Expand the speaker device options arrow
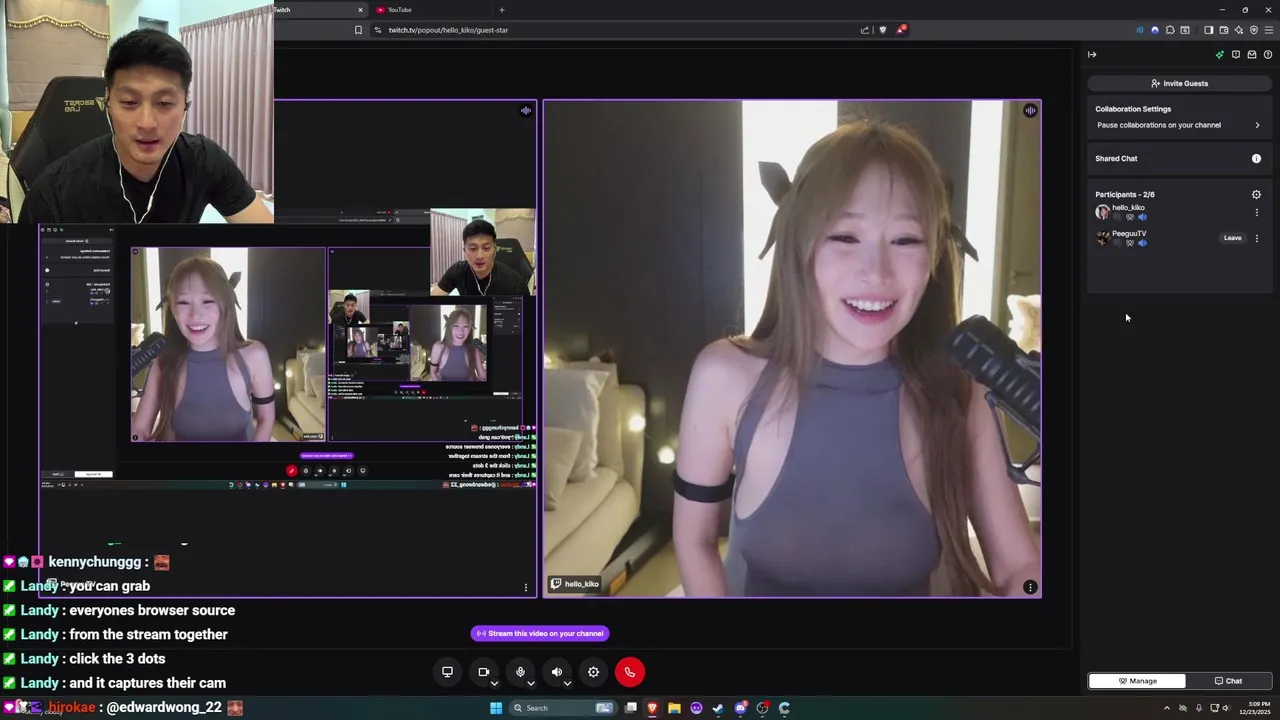Screen dimensions: 1280x720 567,684
